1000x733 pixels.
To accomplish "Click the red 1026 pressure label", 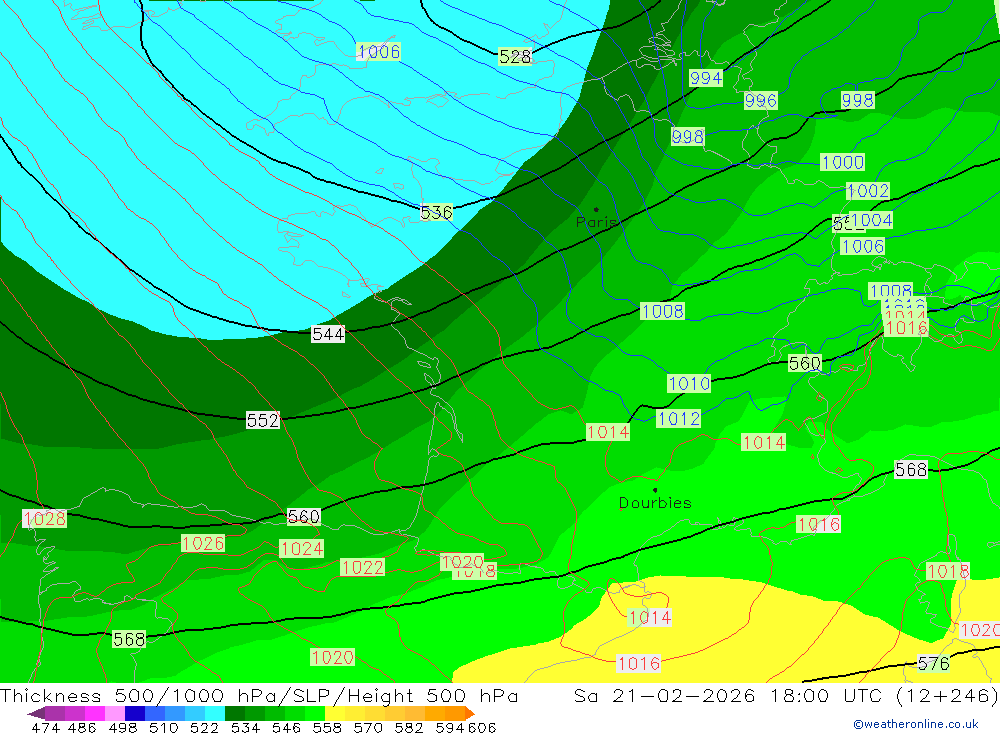I will [203, 544].
